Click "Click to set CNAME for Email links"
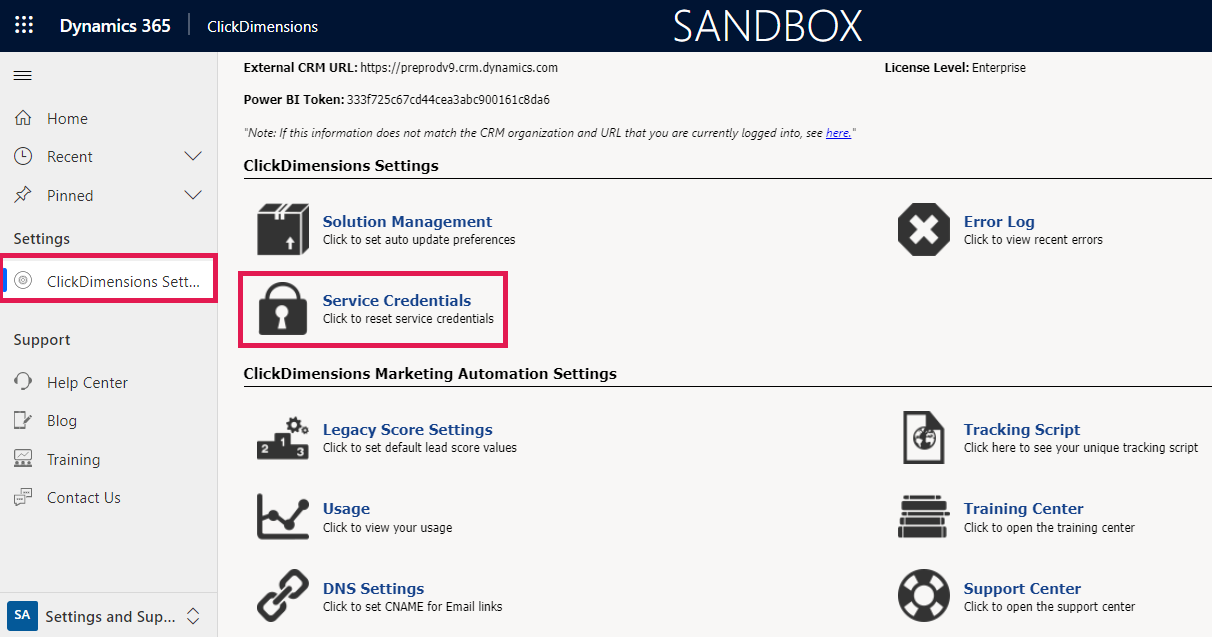 [x=413, y=607]
